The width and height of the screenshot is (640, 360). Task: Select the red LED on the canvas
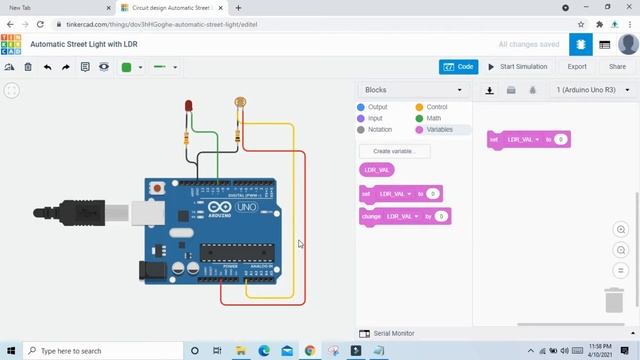pyautogui.click(x=188, y=106)
